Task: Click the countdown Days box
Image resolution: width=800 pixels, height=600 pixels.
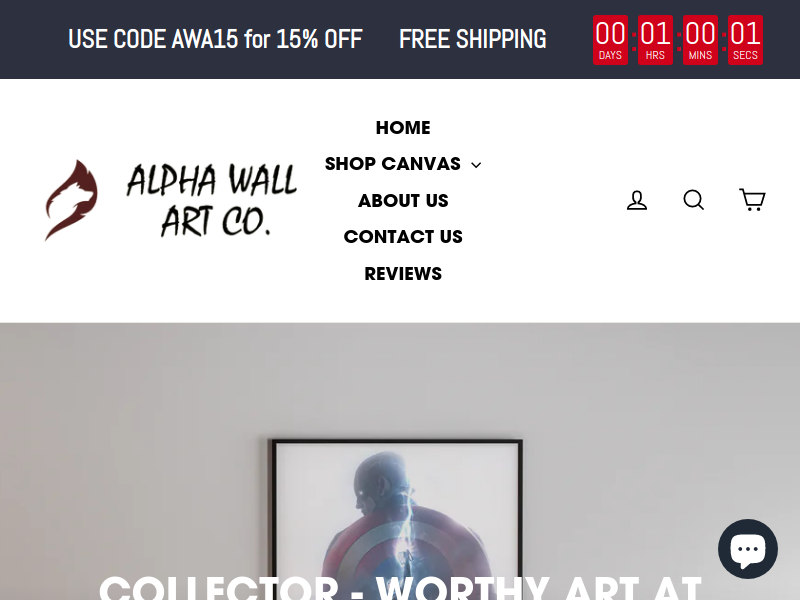Action: point(610,40)
